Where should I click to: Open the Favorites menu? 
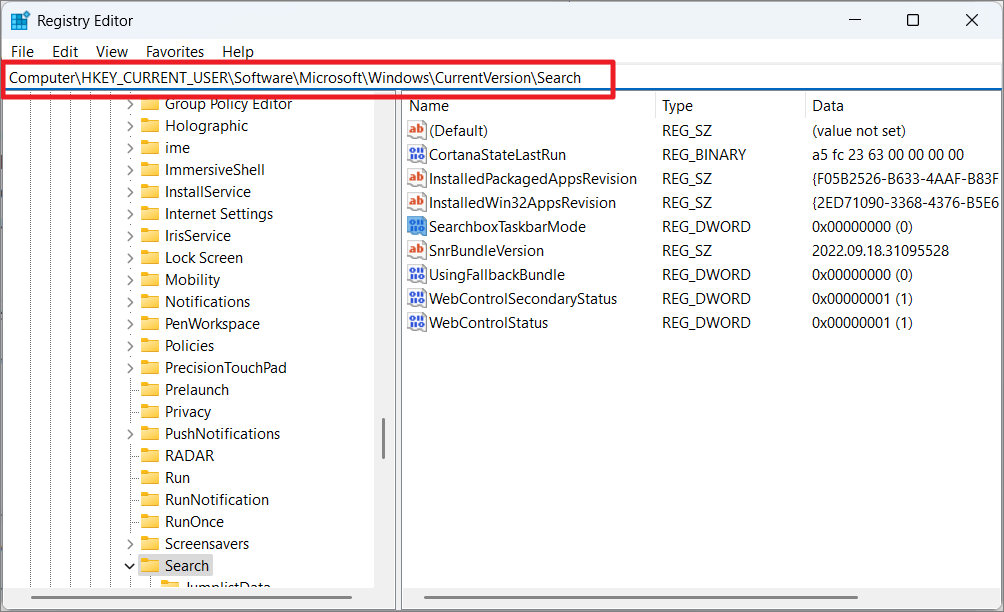174,52
